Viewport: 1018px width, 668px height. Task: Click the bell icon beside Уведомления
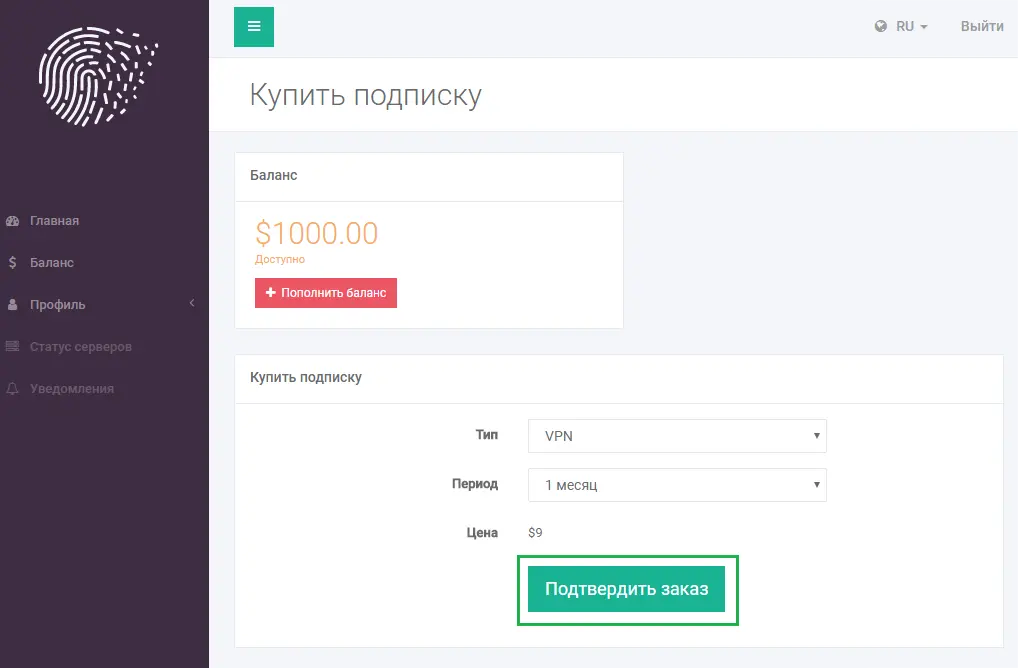[12, 388]
